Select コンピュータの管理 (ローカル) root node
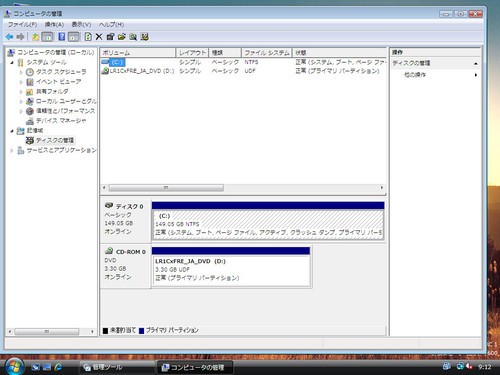The image size is (500, 375). click(x=55, y=52)
